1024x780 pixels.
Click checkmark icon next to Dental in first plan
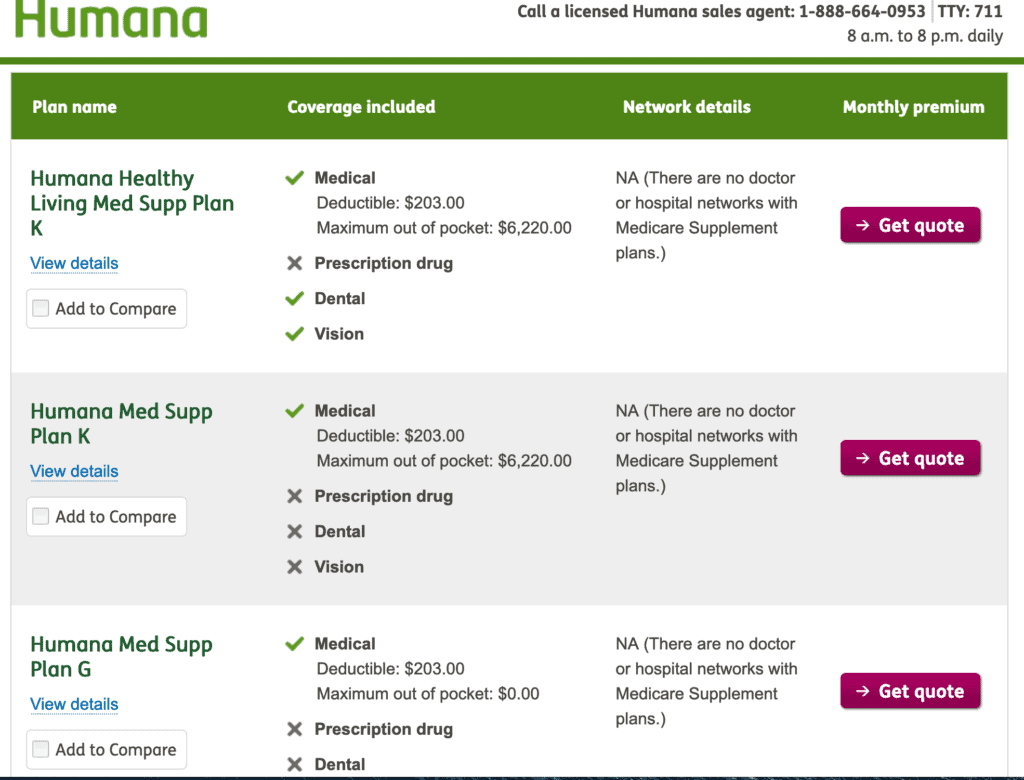click(x=294, y=299)
